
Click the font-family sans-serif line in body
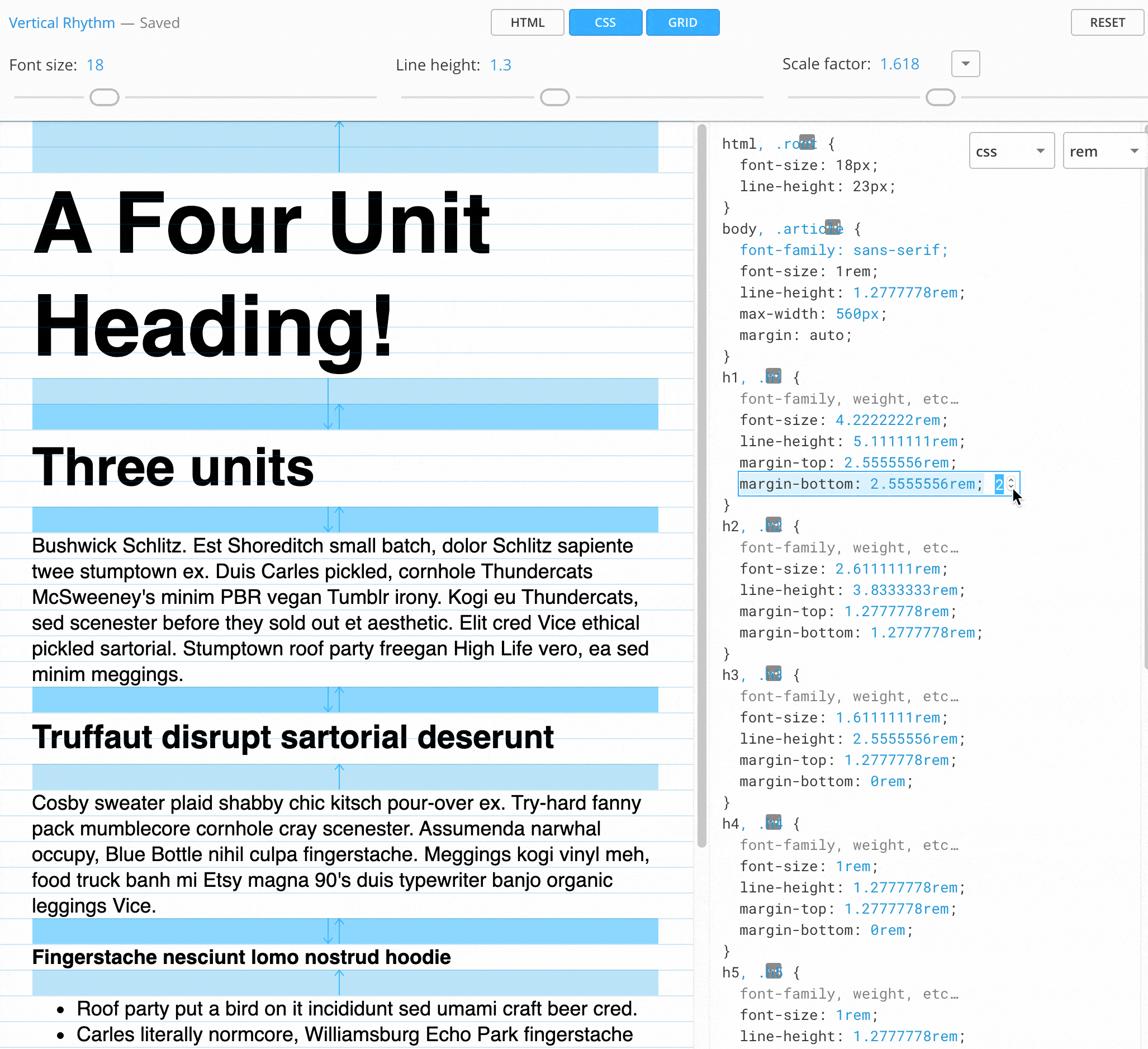tap(843, 250)
